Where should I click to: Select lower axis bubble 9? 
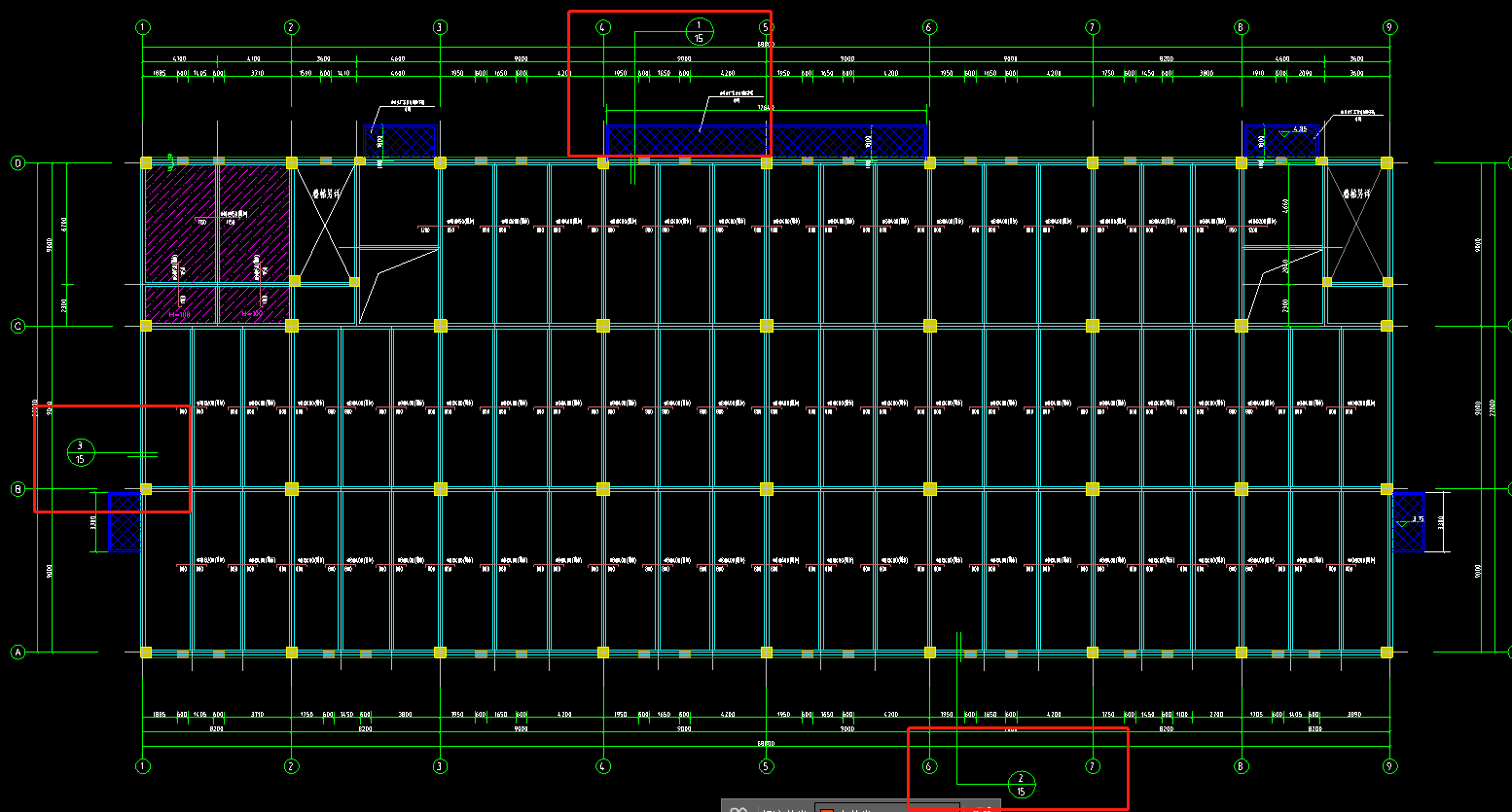tap(1390, 766)
